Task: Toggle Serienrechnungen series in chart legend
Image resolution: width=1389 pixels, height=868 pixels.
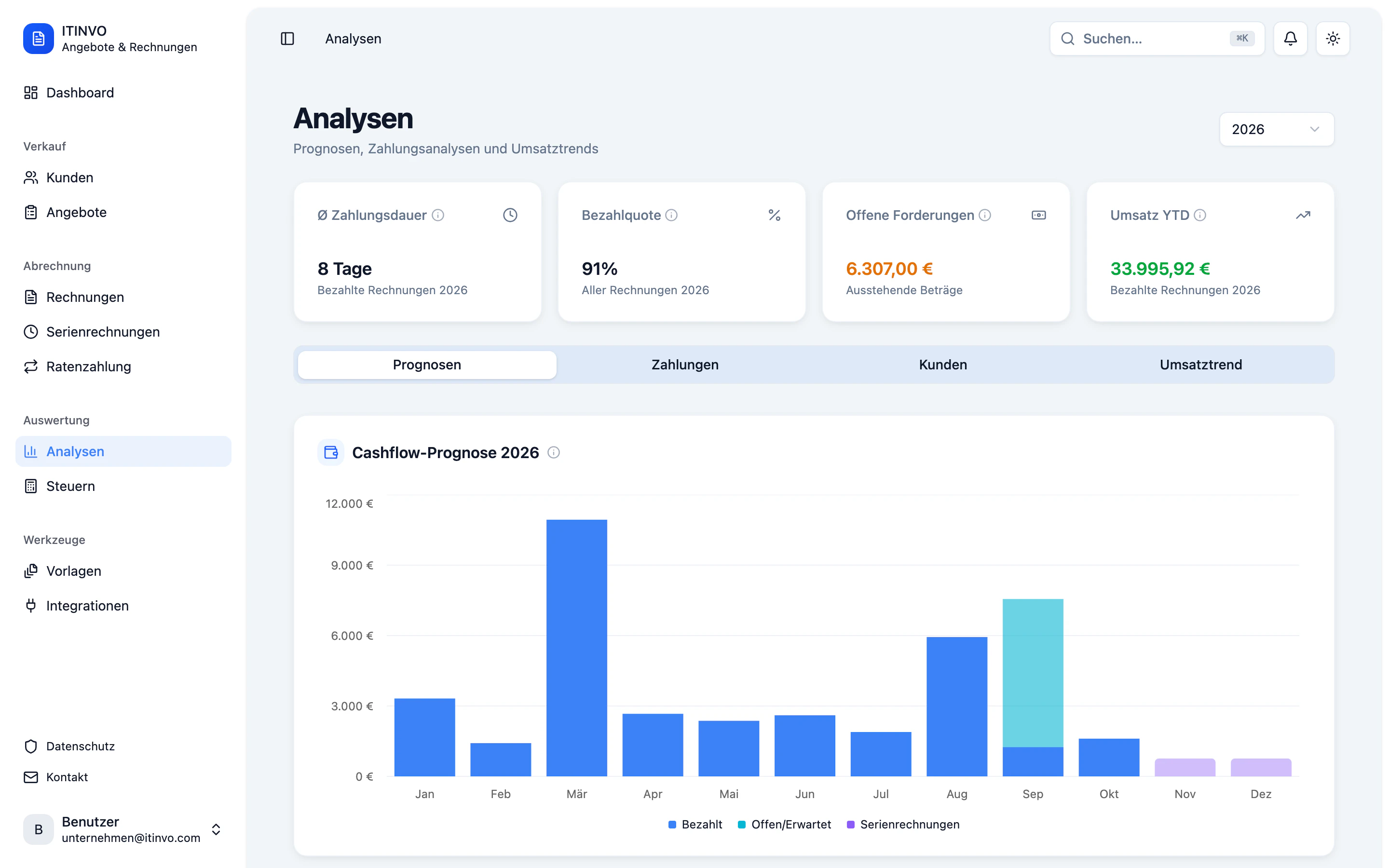Action: point(903,825)
